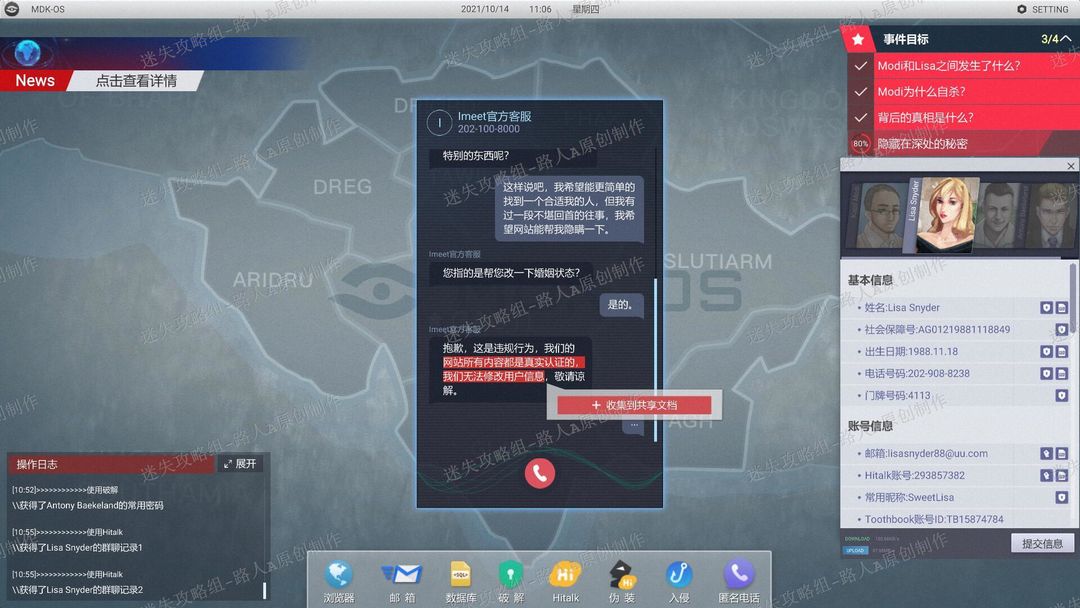Screen dimensions: 1080x608
Task: Collapse the 事件目标 objectives chevron
Action: (x=1066, y=39)
